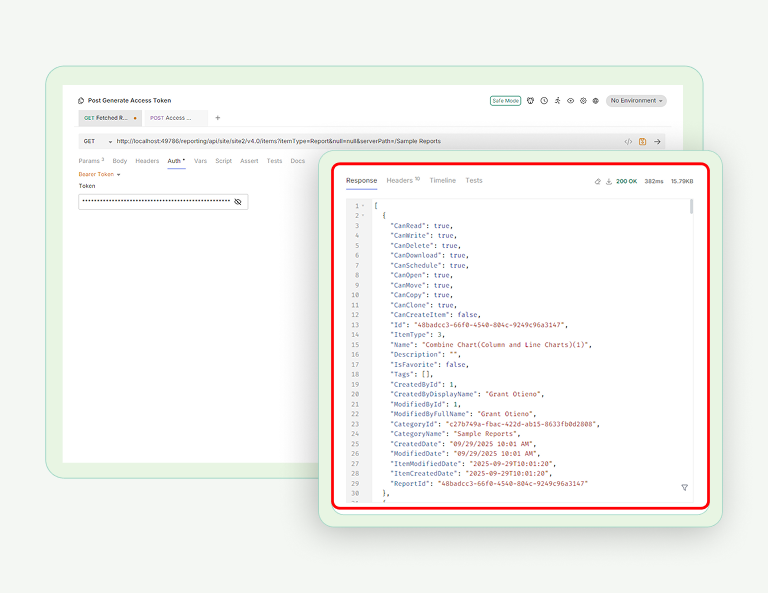Viewport: 768px width, 593px height.
Task: Click the "CategoryName": Sample Reports line
Action: tap(456, 434)
